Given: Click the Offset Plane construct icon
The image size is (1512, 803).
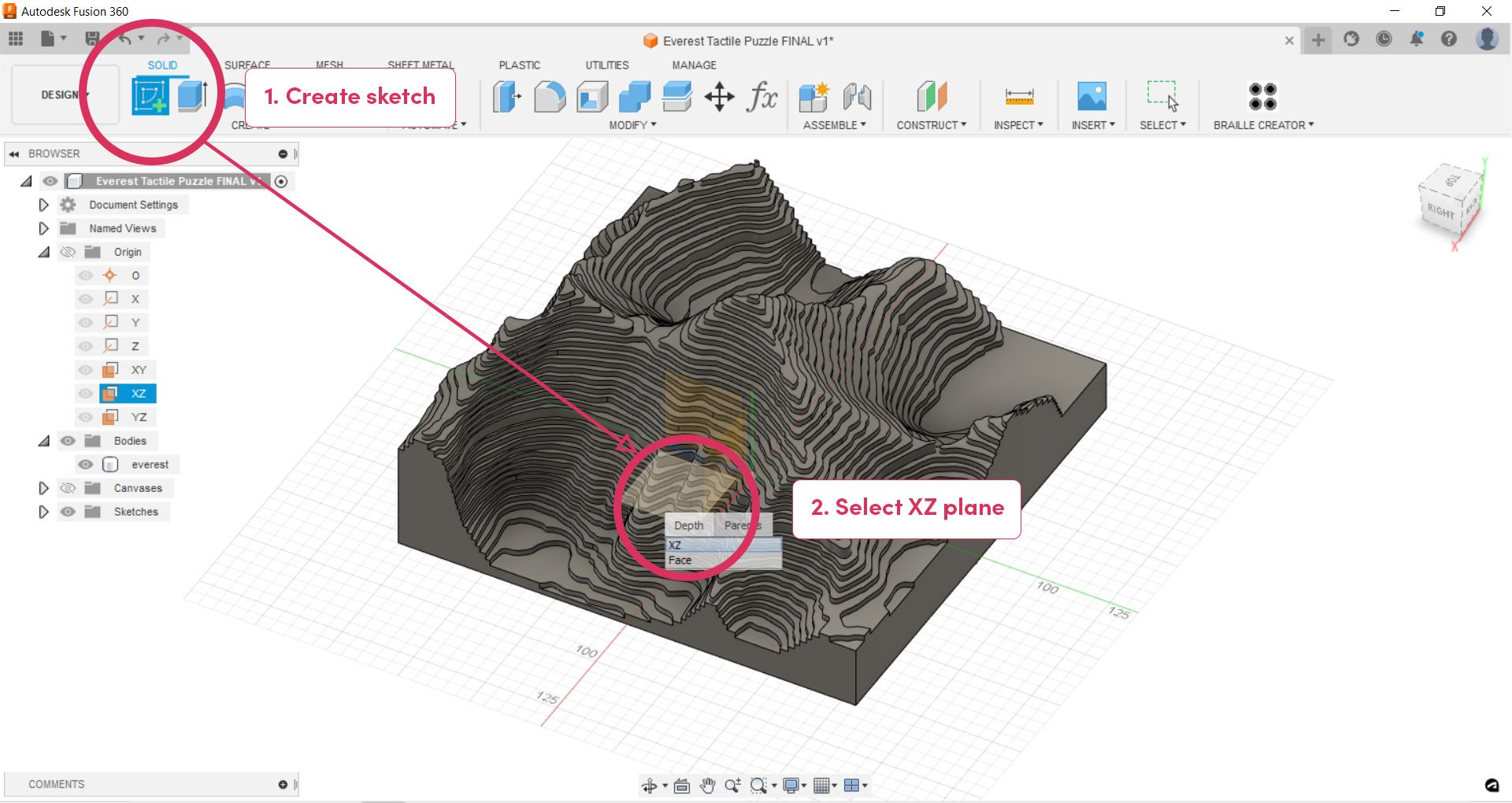Looking at the screenshot, I should coord(932,97).
